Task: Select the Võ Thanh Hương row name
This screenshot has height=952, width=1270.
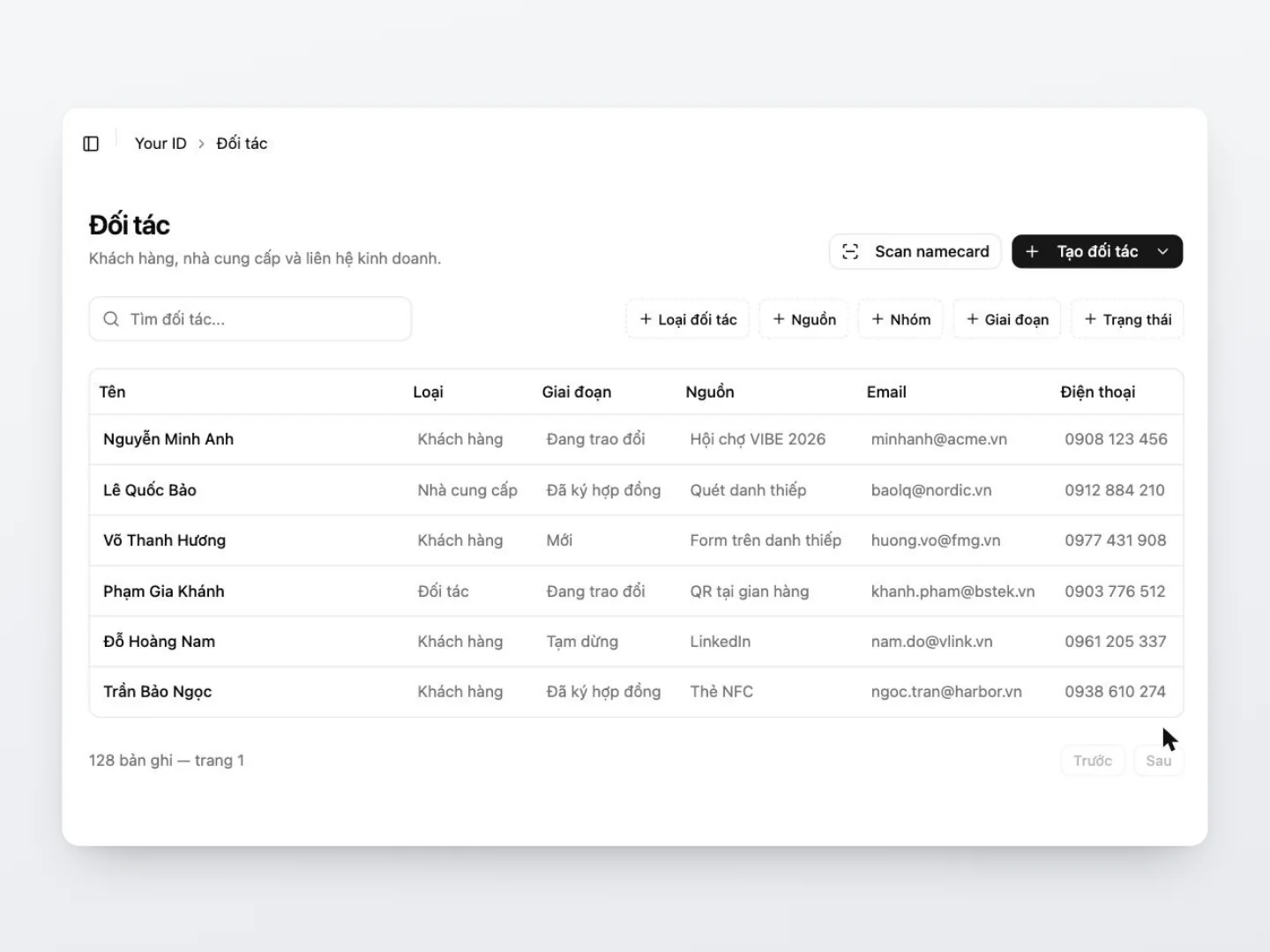Action: click(x=165, y=540)
